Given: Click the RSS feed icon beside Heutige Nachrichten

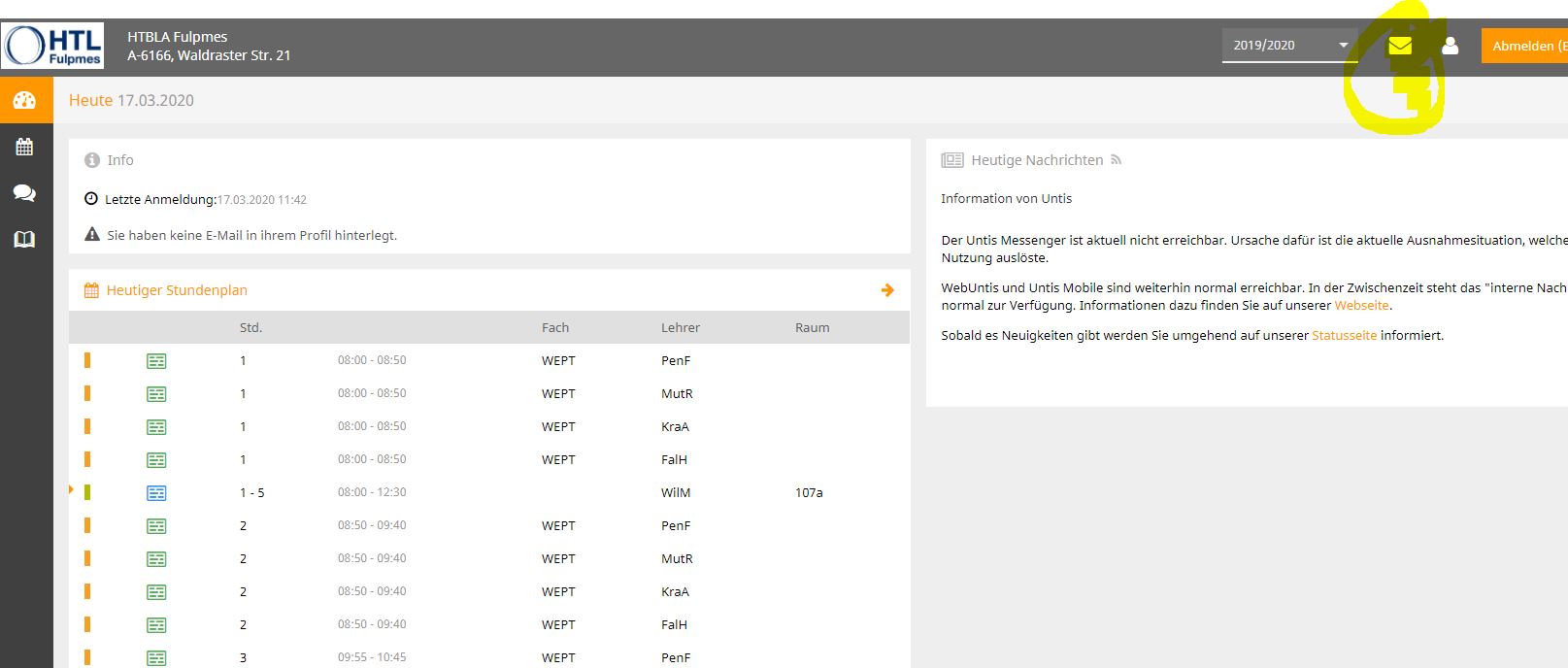Looking at the screenshot, I should point(1117,160).
